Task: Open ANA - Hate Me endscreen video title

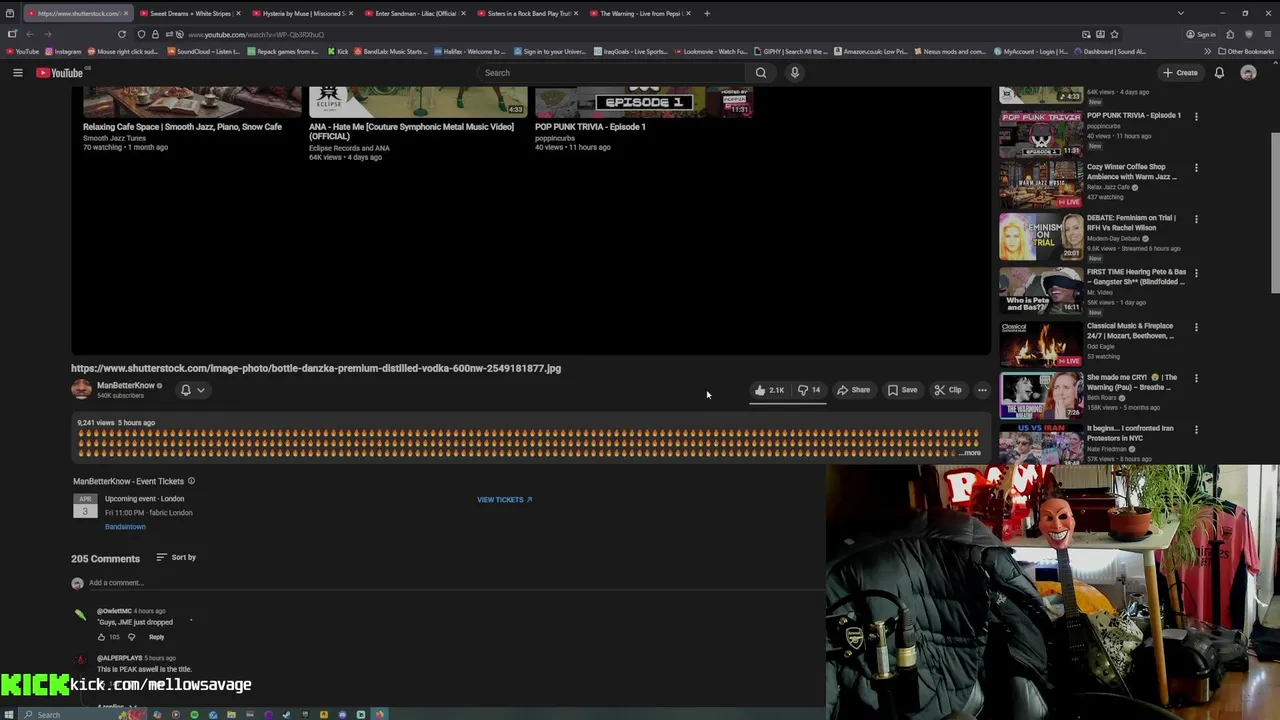Action: (x=411, y=131)
